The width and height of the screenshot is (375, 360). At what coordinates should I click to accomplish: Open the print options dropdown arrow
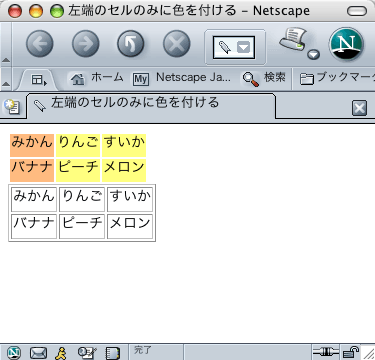[314, 54]
